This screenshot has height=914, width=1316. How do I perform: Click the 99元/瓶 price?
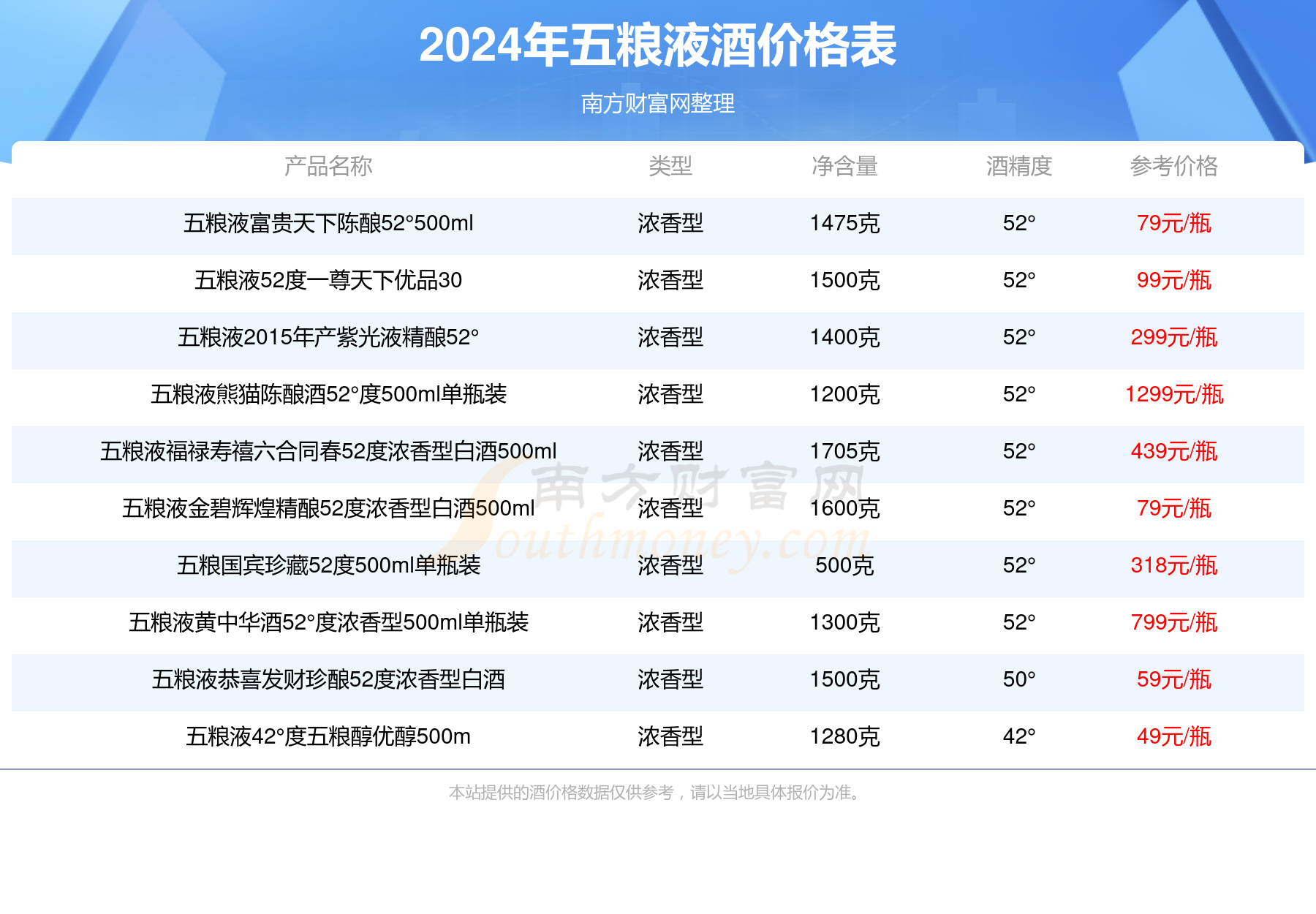1174,281
